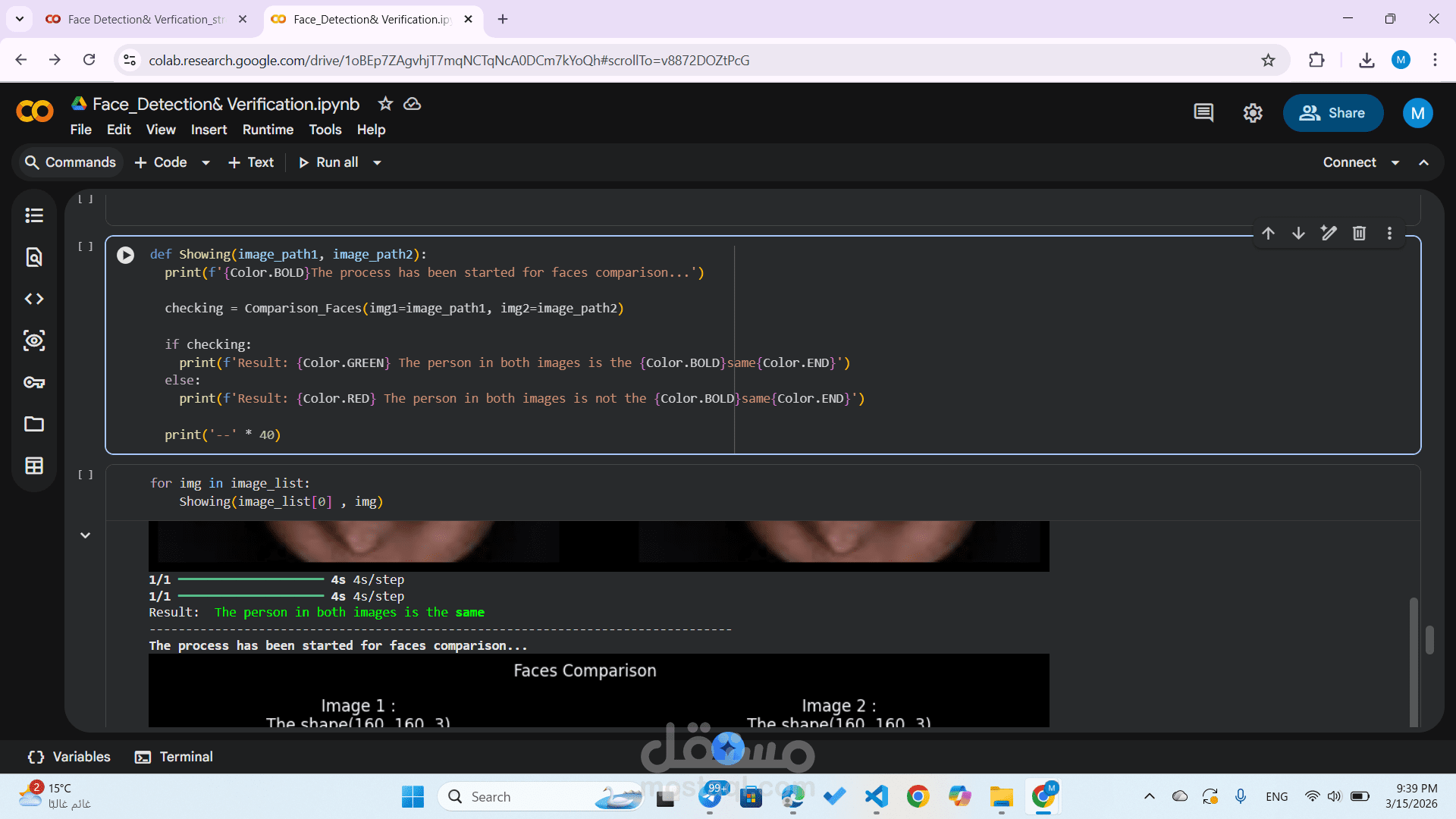Open the Colab logo home
The image size is (1456, 819).
35,111
